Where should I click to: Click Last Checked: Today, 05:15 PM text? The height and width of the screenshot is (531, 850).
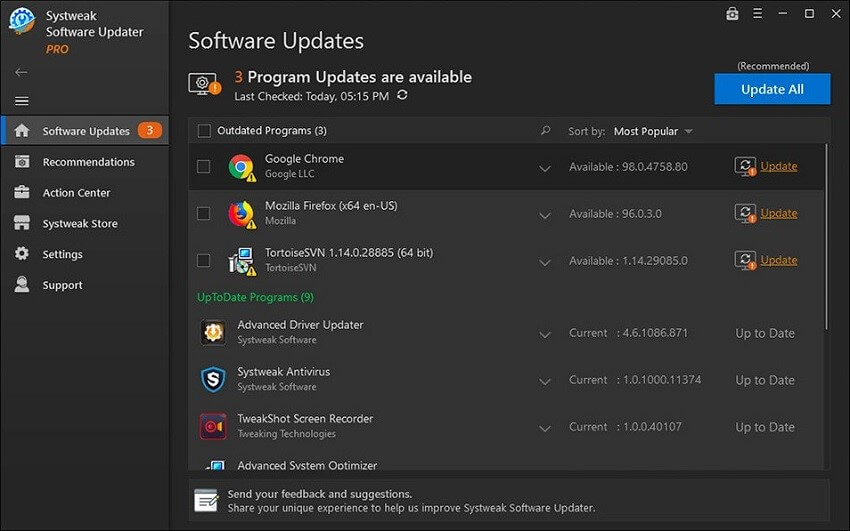[311, 96]
